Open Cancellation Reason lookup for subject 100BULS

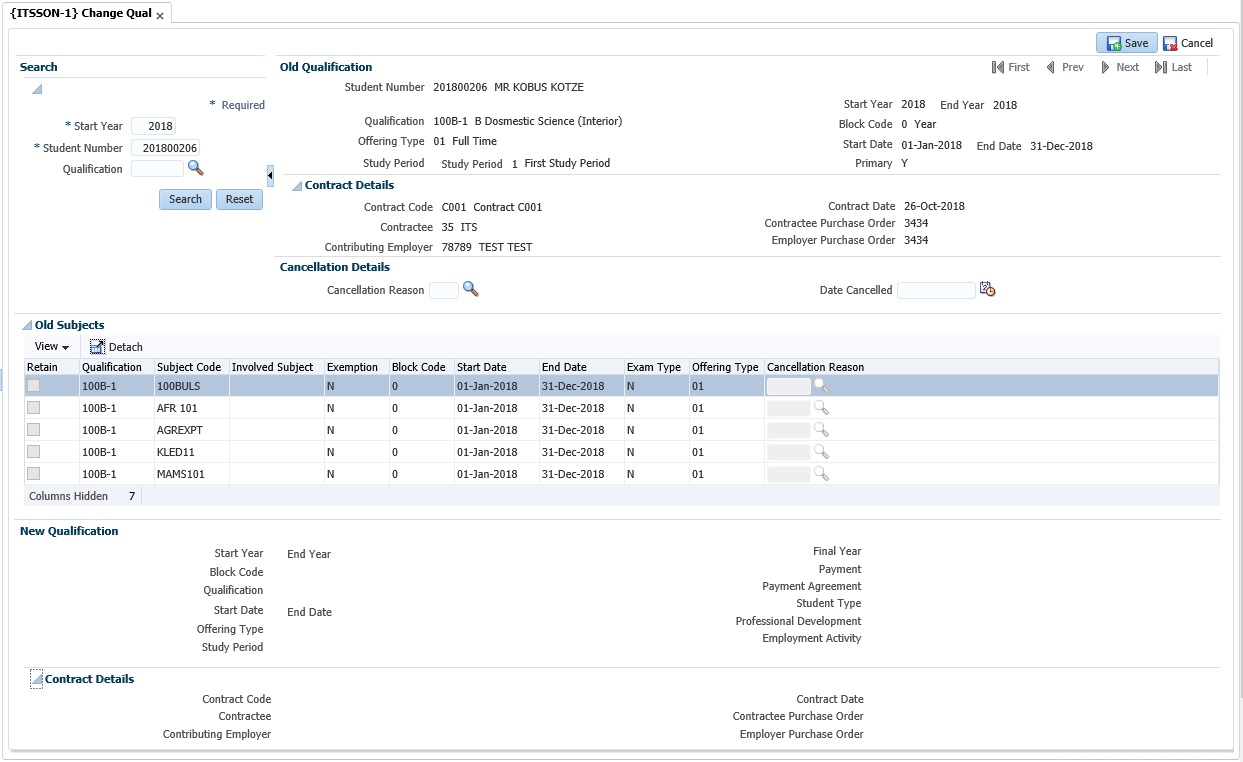[821, 386]
